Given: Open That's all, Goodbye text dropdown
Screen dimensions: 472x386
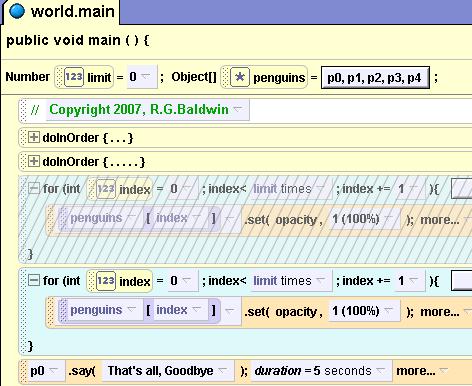Looking at the screenshot, I should point(168,371).
